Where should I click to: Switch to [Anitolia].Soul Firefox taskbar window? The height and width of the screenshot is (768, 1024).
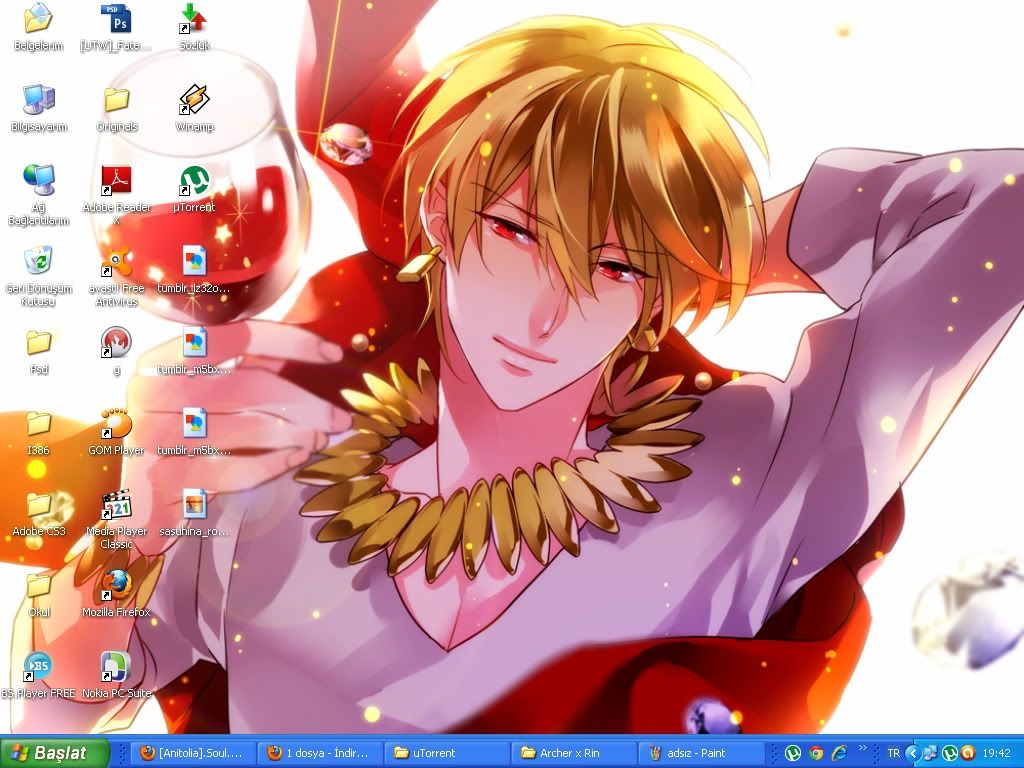[192, 753]
